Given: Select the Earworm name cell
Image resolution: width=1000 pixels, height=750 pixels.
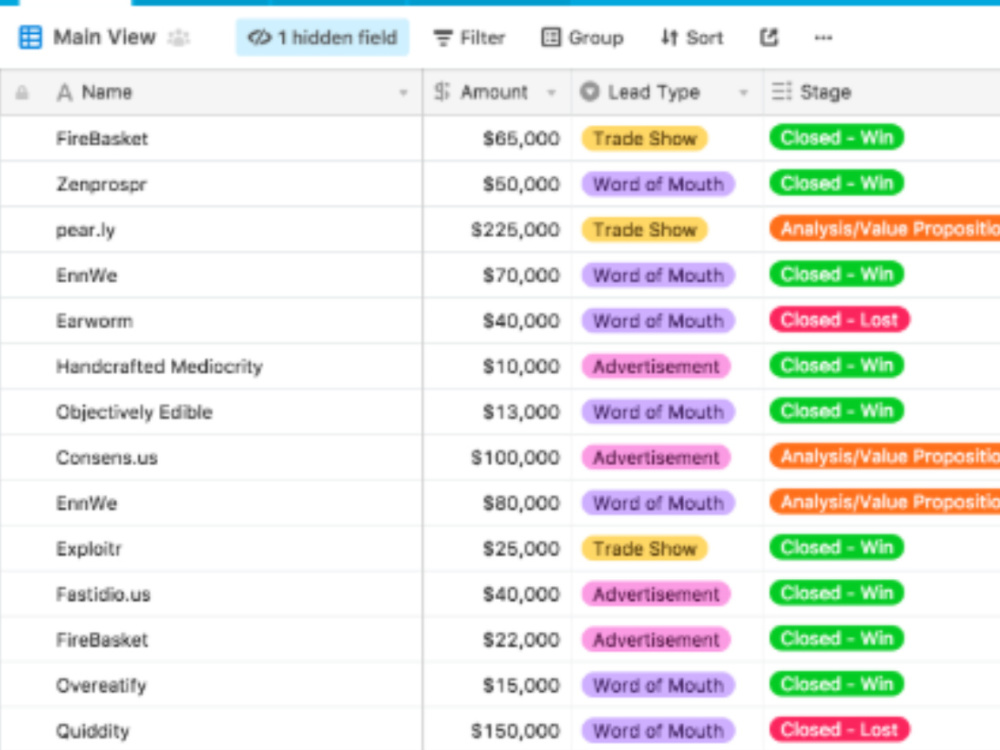Looking at the screenshot, I should click(211, 321).
